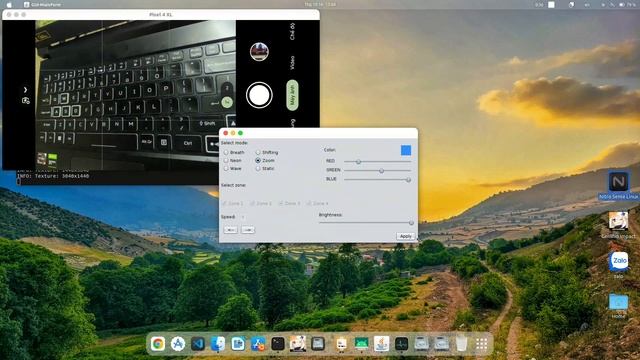Click the terminal line INFO: Texture: 3040x1440

point(53,176)
